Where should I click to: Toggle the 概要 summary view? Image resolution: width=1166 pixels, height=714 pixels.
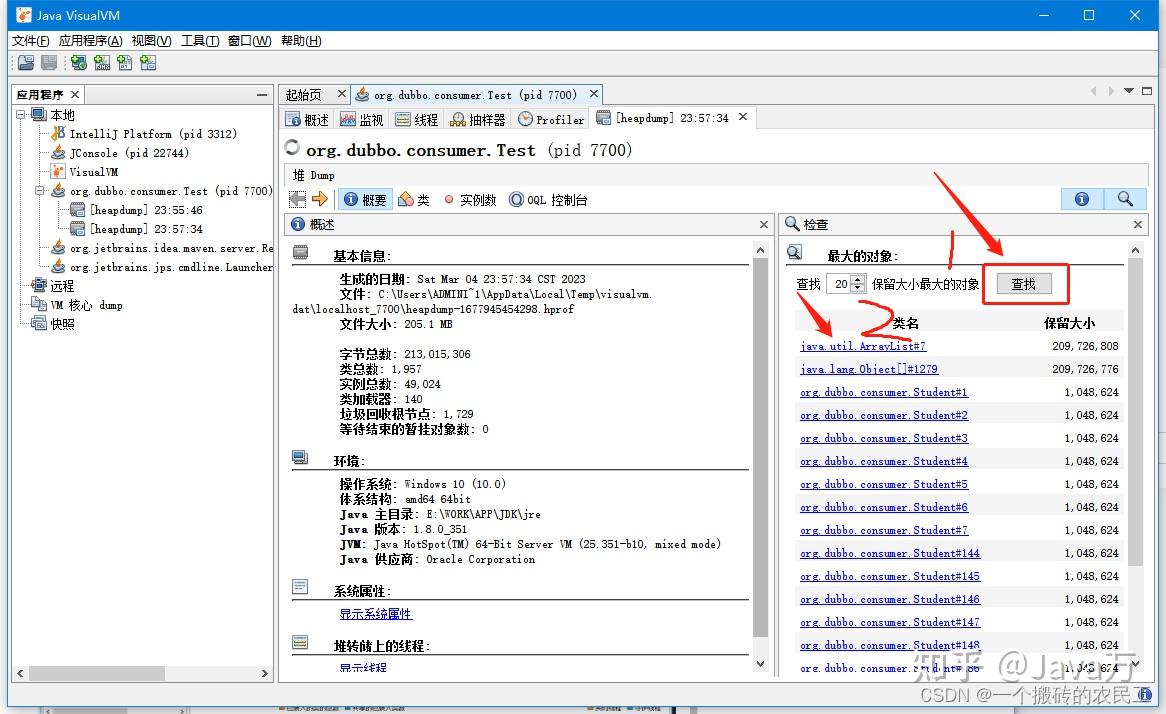365,198
